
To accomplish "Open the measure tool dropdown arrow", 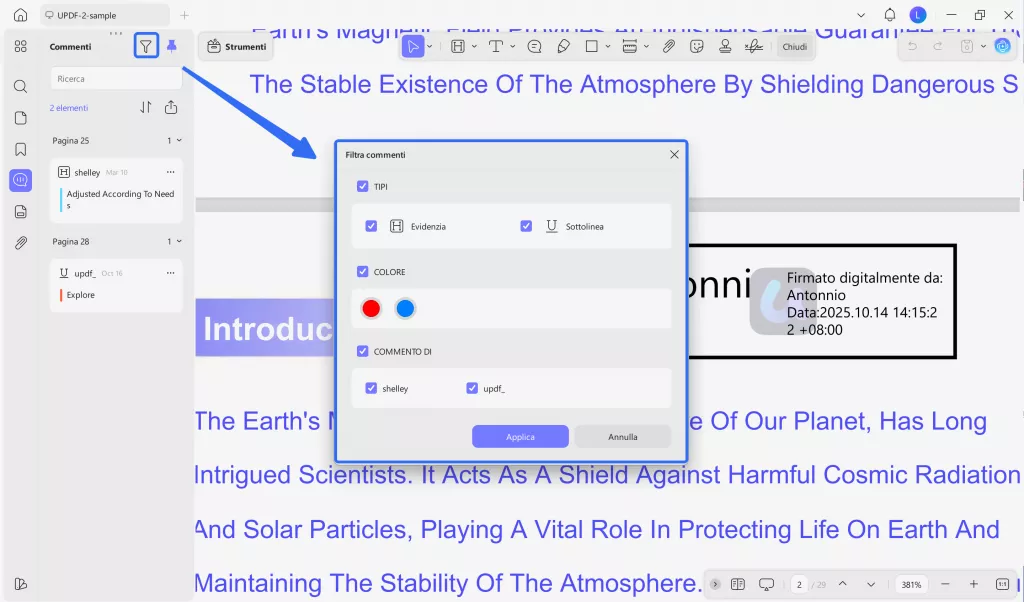I will tap(646, 46).
